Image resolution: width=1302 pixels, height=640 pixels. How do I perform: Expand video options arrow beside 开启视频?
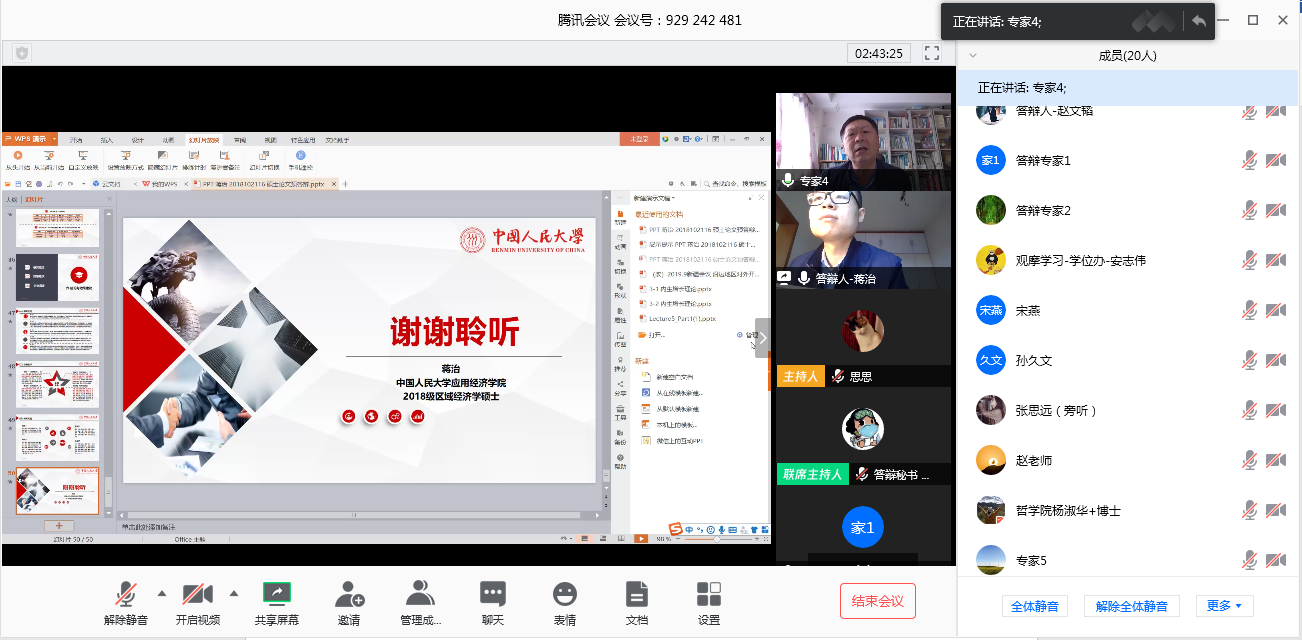(234, 591)
